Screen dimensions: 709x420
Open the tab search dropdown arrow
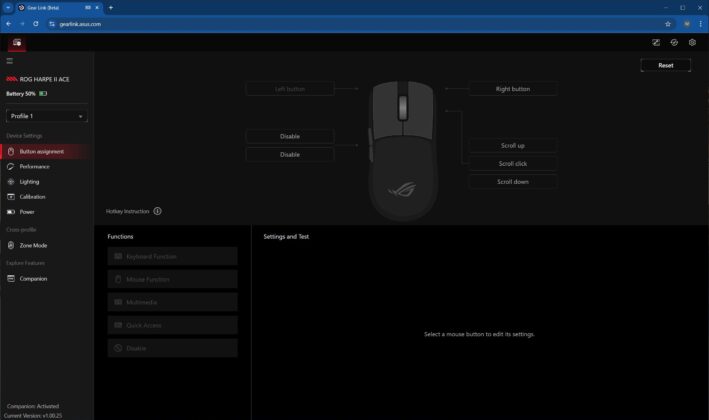[8, 7]
